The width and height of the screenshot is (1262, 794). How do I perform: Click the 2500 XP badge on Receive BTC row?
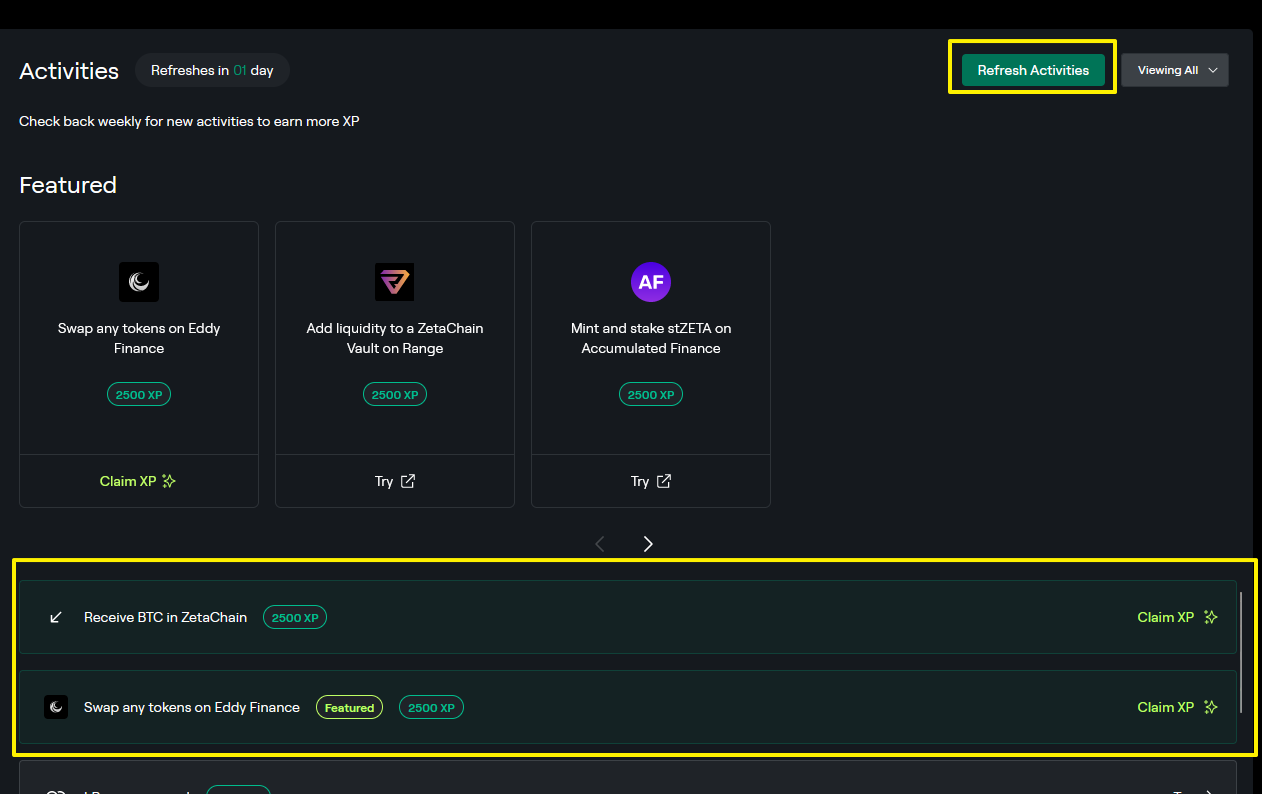click(295, 617)
